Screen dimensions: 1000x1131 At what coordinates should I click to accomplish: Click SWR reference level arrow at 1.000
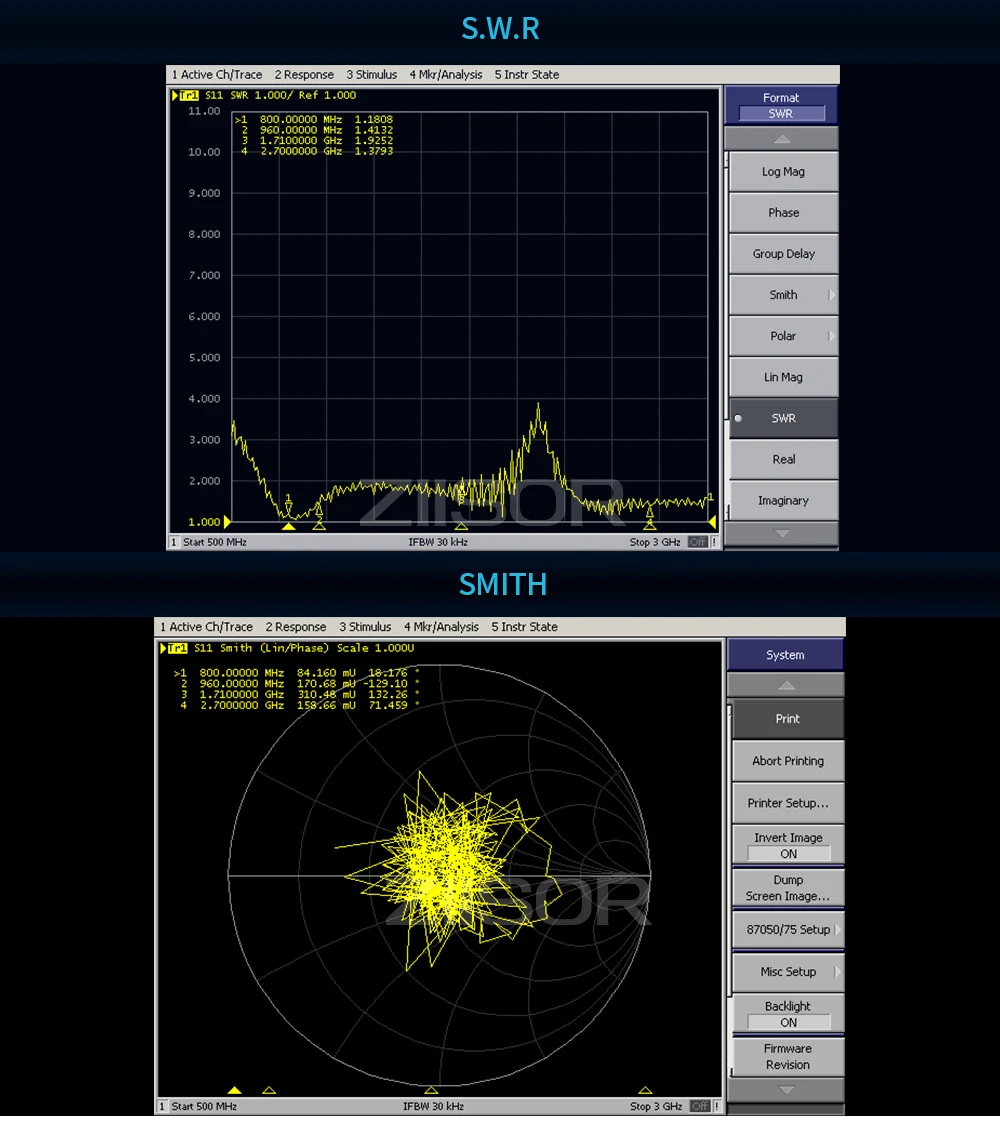pos(227,522)
